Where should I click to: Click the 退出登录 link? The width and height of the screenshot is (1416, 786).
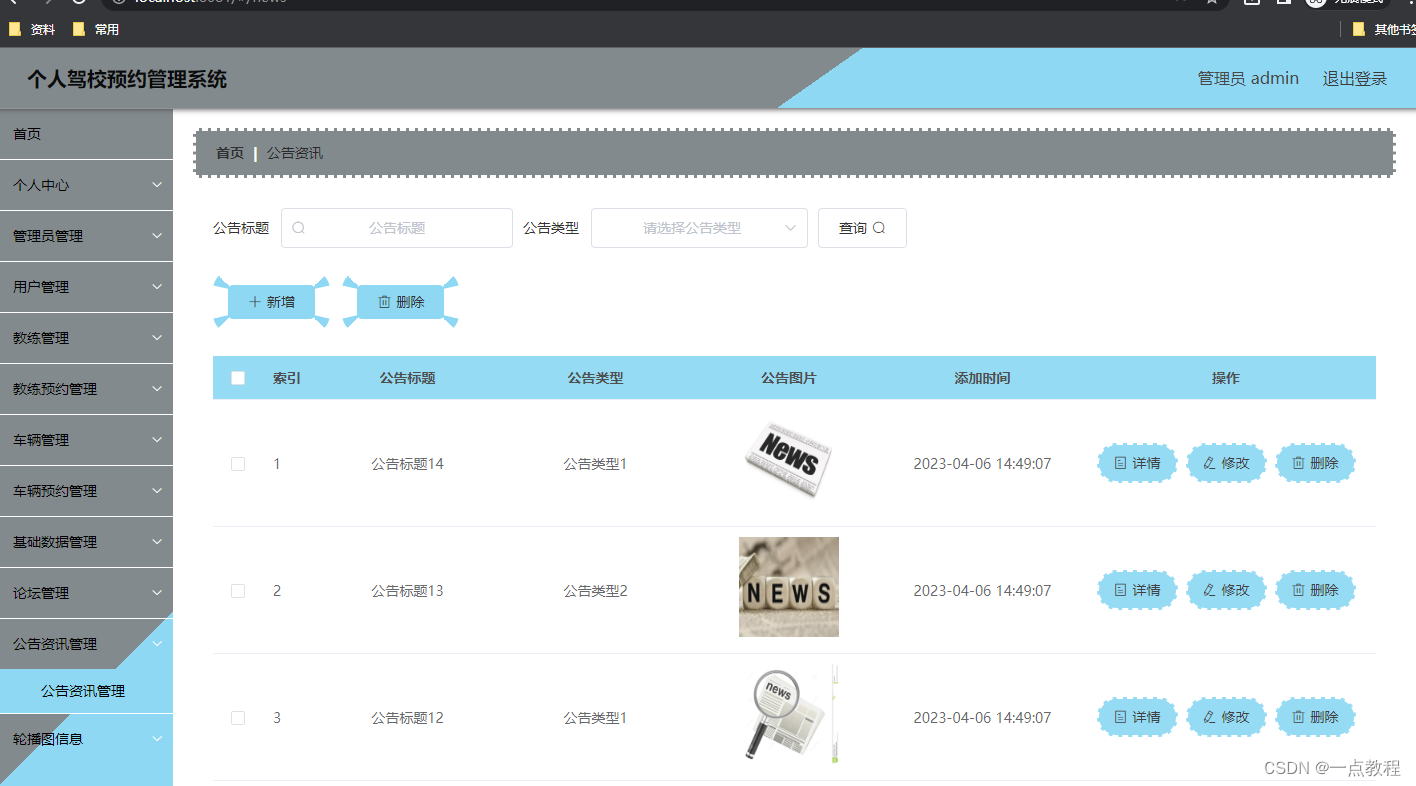pyautogui.click(x=1354, y=78)
